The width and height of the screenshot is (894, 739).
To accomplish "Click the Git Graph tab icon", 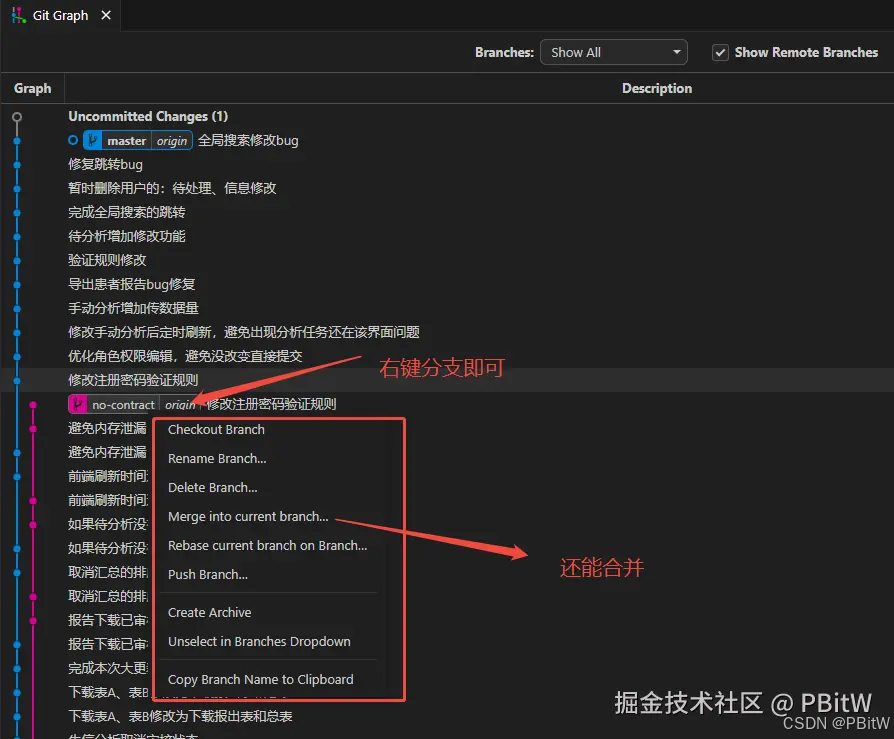I will click(x=18, y=15).
